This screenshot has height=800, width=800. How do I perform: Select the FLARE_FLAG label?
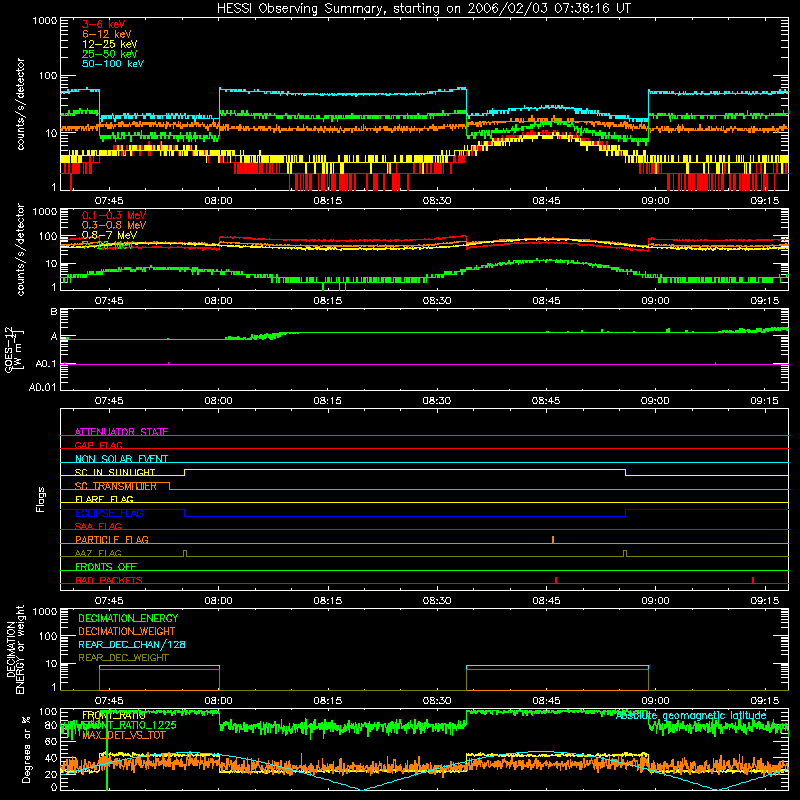pyautogui.click(x=104, y=499)
